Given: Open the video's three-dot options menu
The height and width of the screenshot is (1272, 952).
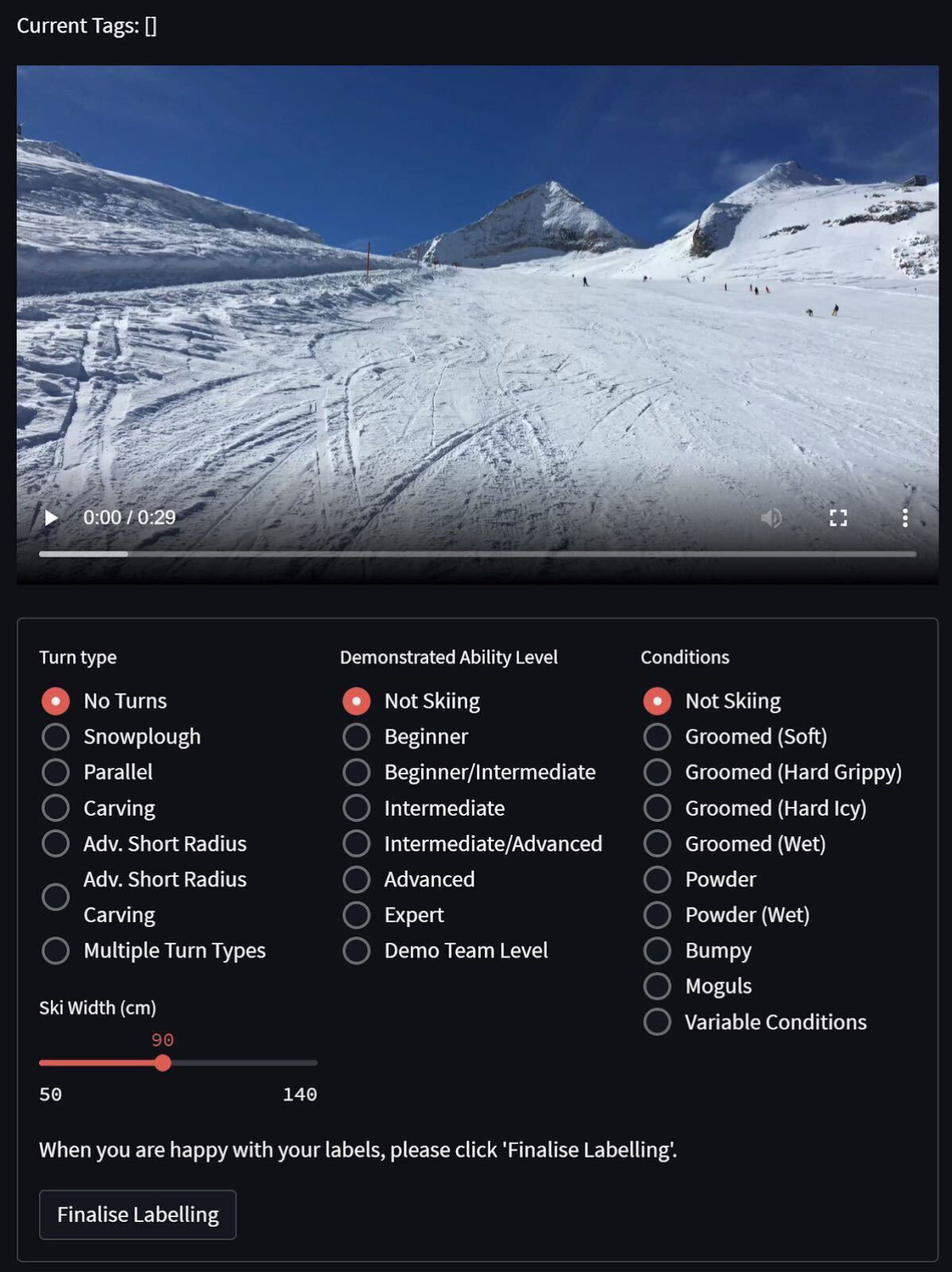Looking at the screenshot, I should [904, 518].
